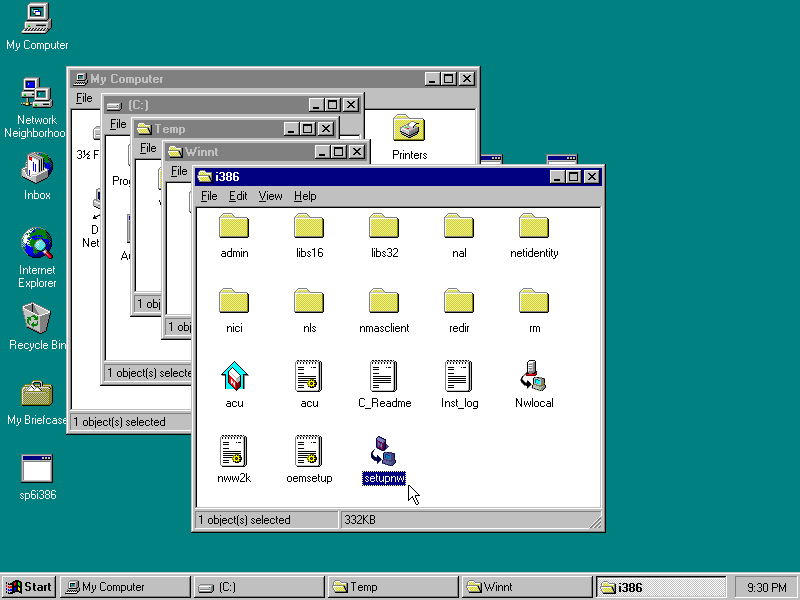Close the i386 window

[591, 177]
